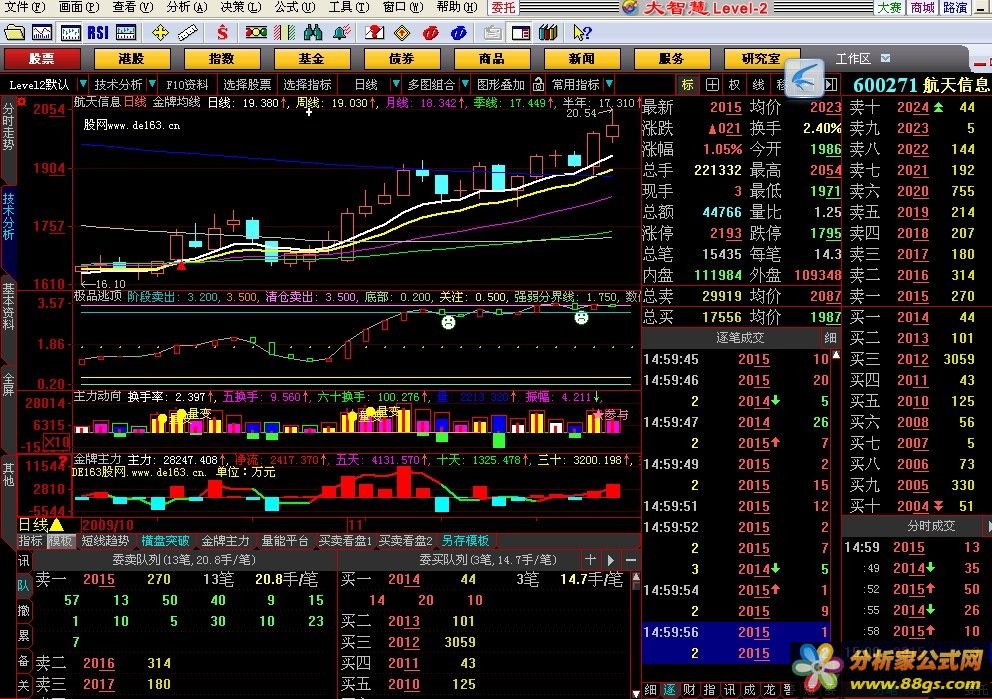Click the 基金 category button
Screen dimensions: 992x699
point(311,59)
